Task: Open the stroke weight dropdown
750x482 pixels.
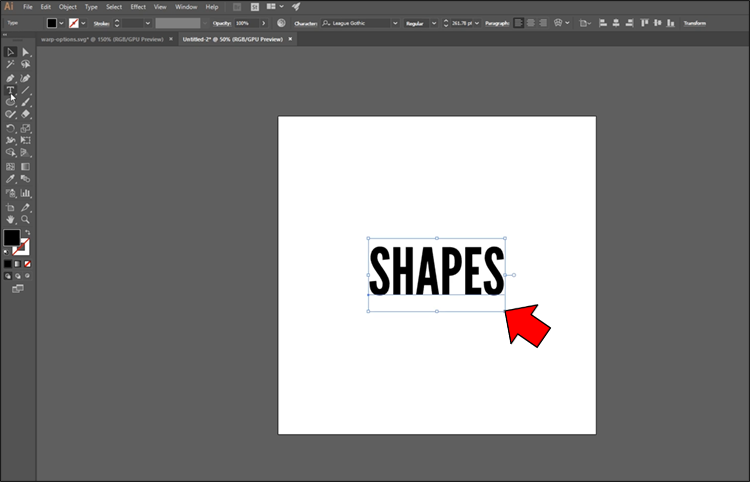Action: coord(148,22)
